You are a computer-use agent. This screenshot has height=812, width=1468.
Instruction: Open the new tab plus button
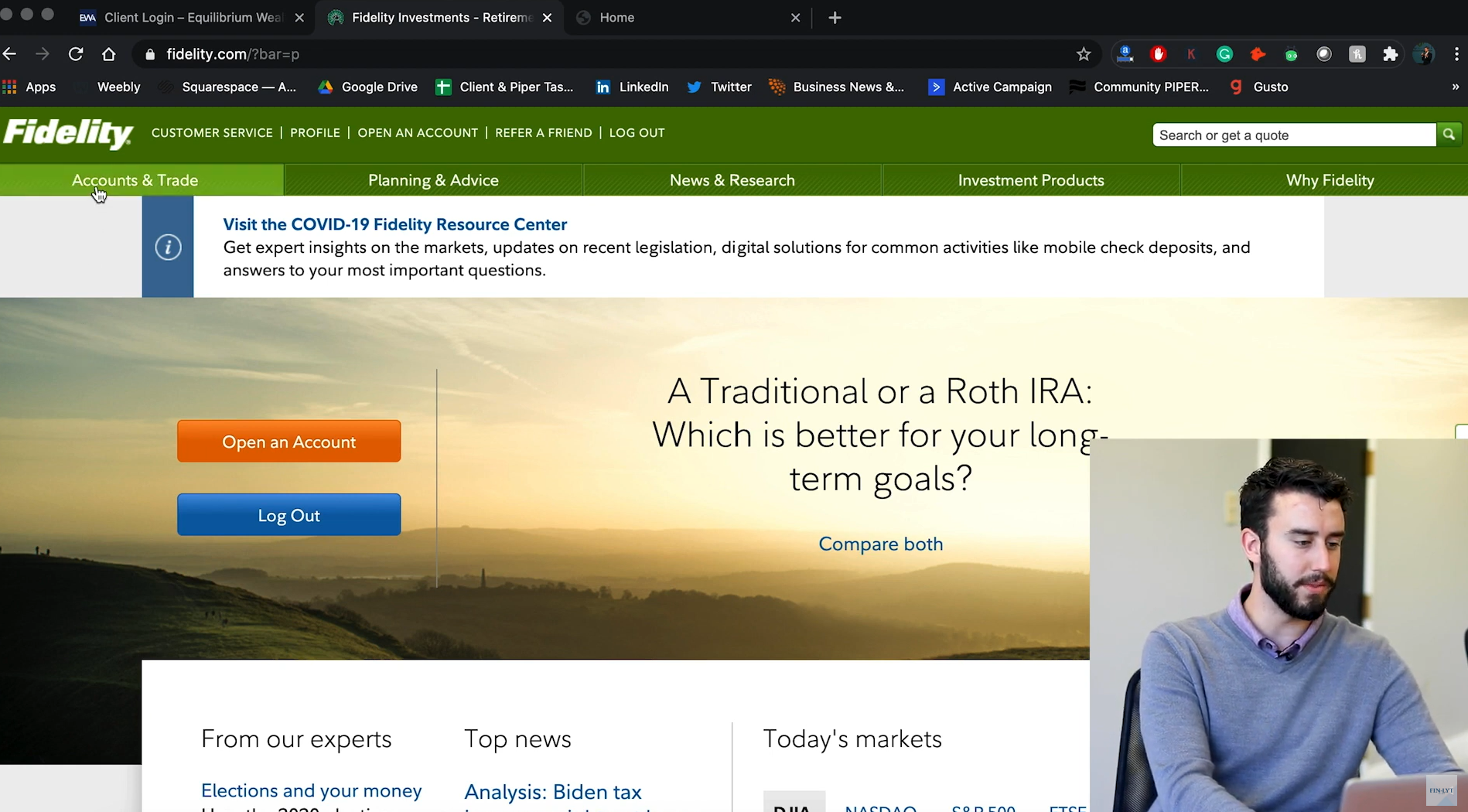[835, 18]
